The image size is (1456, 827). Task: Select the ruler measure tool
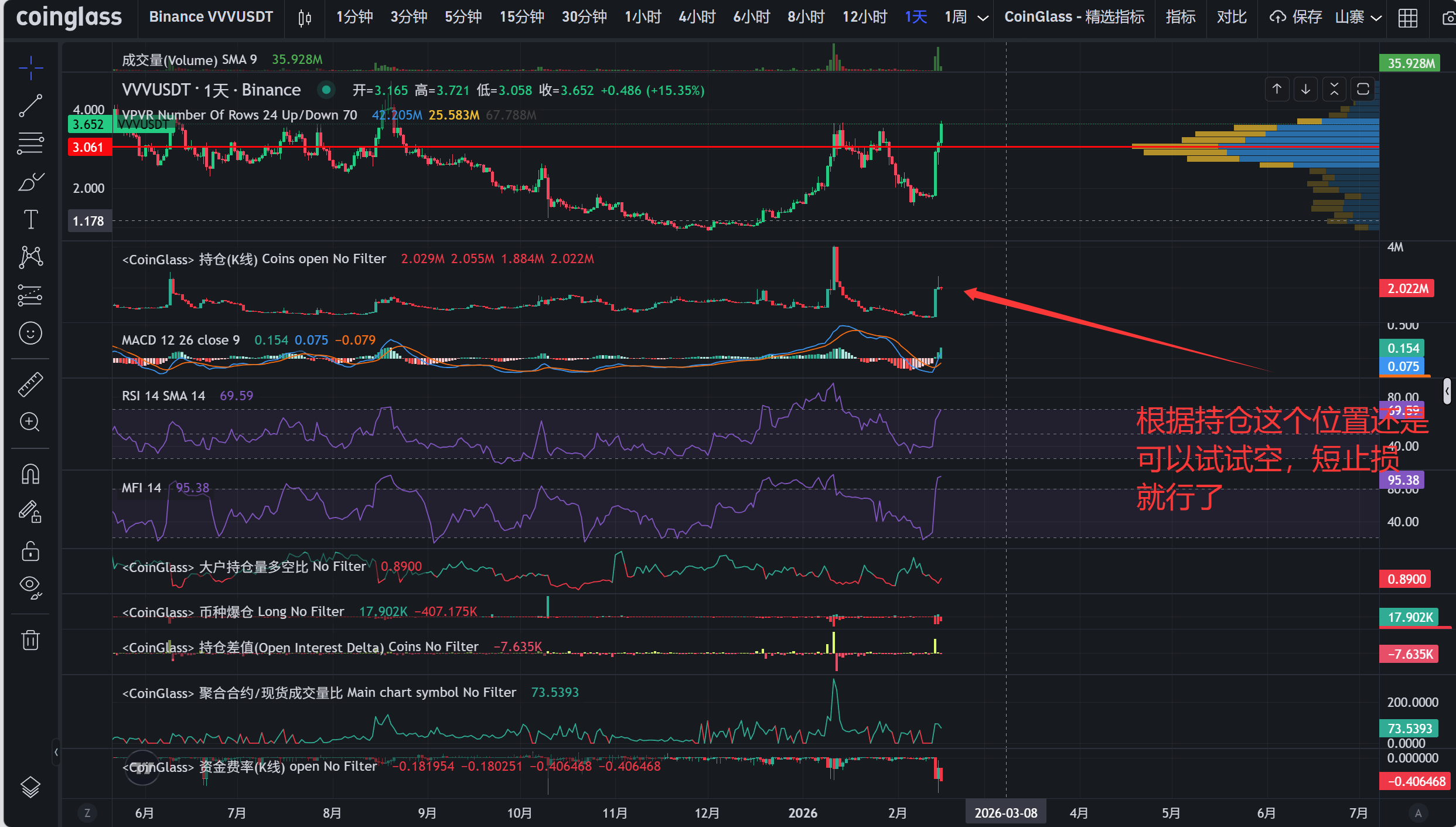pos(30,384)
